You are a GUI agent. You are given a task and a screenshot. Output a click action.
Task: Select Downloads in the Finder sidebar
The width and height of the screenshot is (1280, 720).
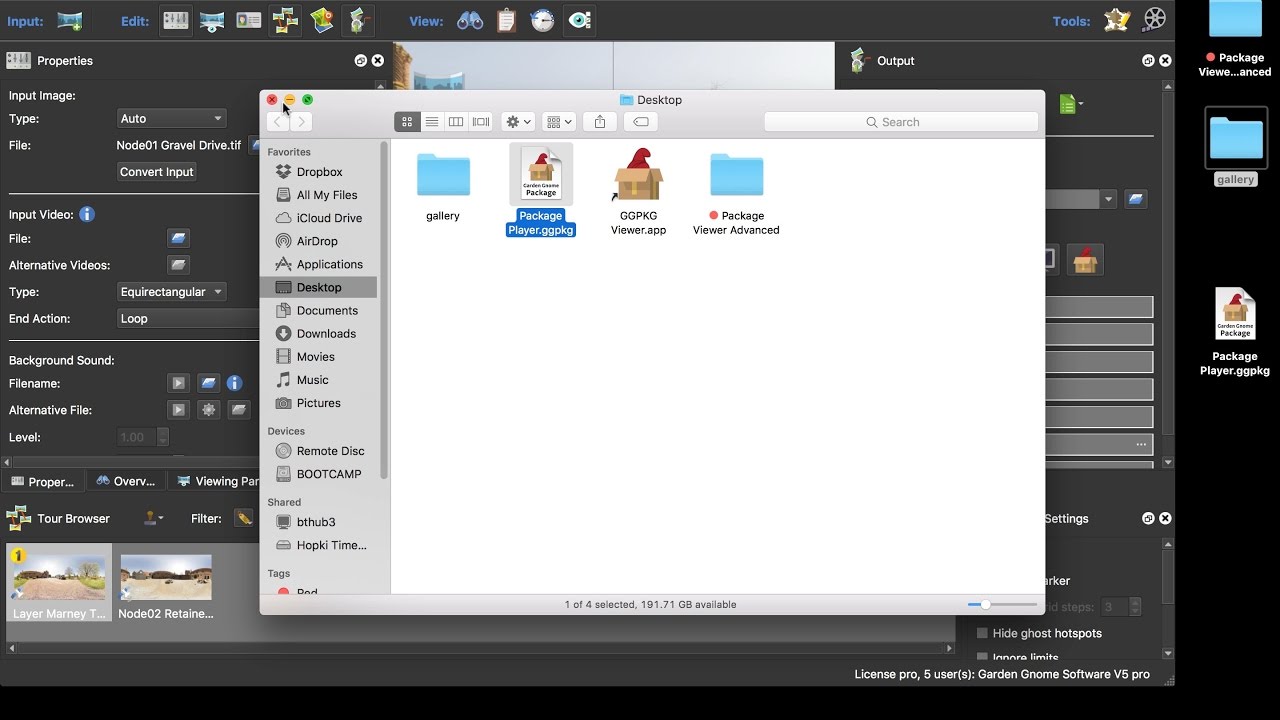326,333
